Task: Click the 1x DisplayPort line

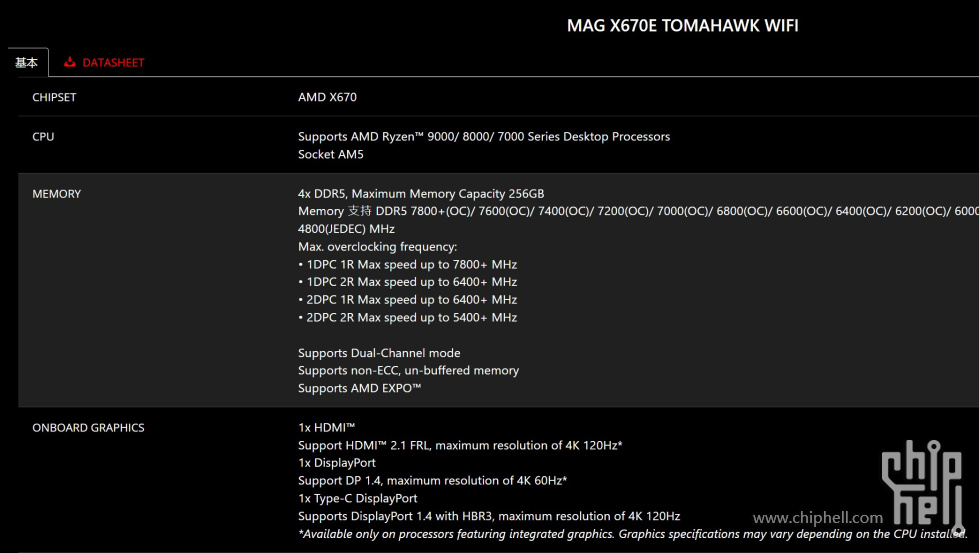Action: coord(337,463)
